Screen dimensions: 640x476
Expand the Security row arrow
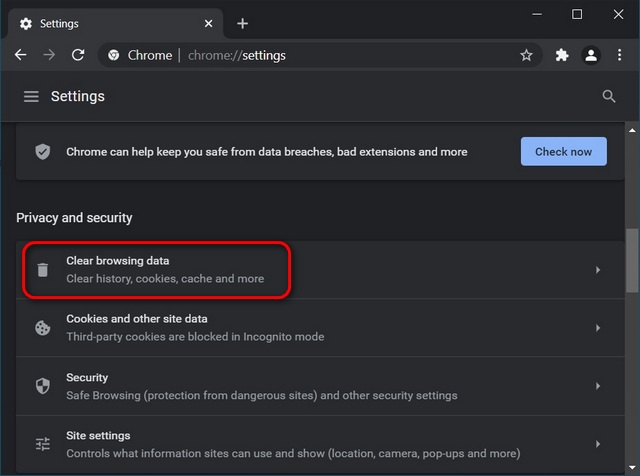pos(598,386)
